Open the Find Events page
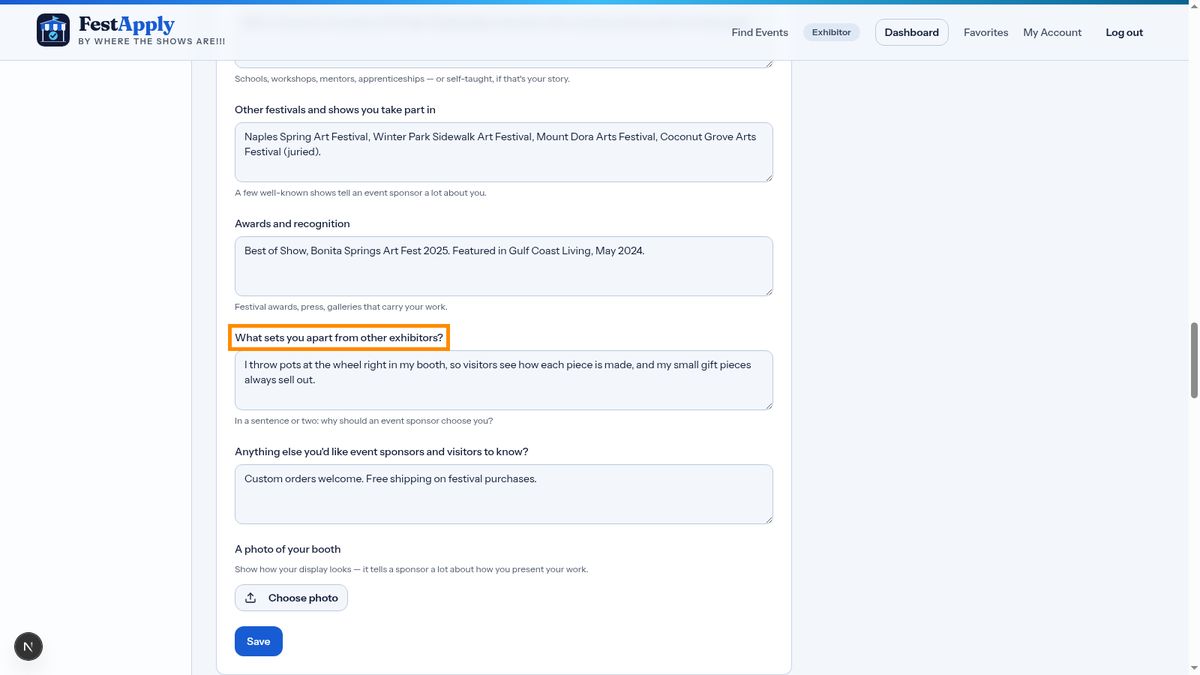Screen dimensions: 1200x675 click(760, 32)
